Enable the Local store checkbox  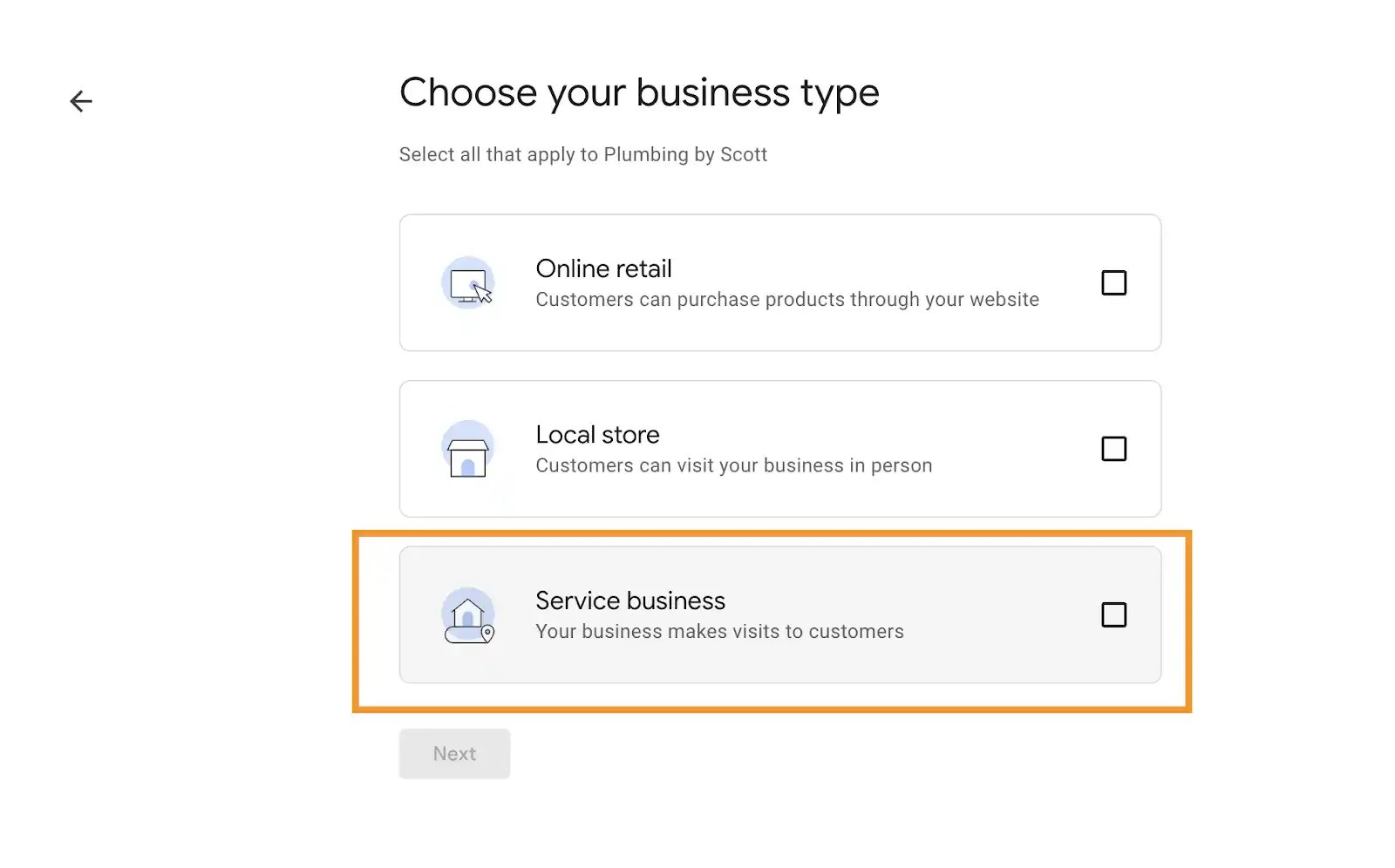pos(1113,449)
